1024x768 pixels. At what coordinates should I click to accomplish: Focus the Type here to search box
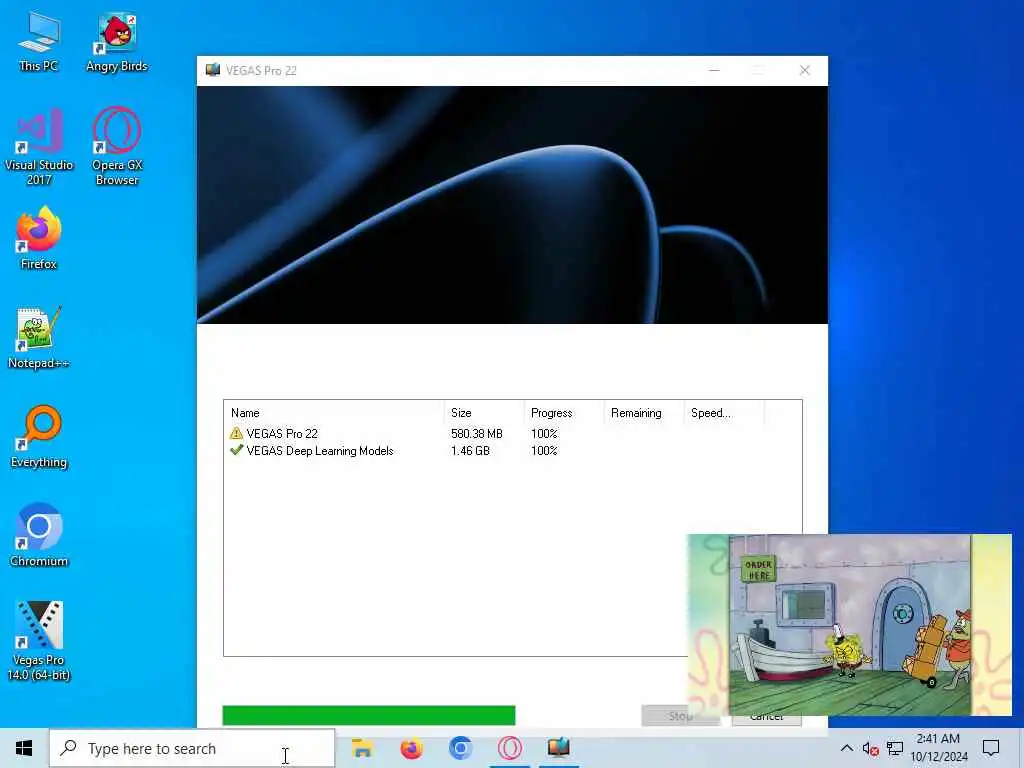tap(193, 748)
